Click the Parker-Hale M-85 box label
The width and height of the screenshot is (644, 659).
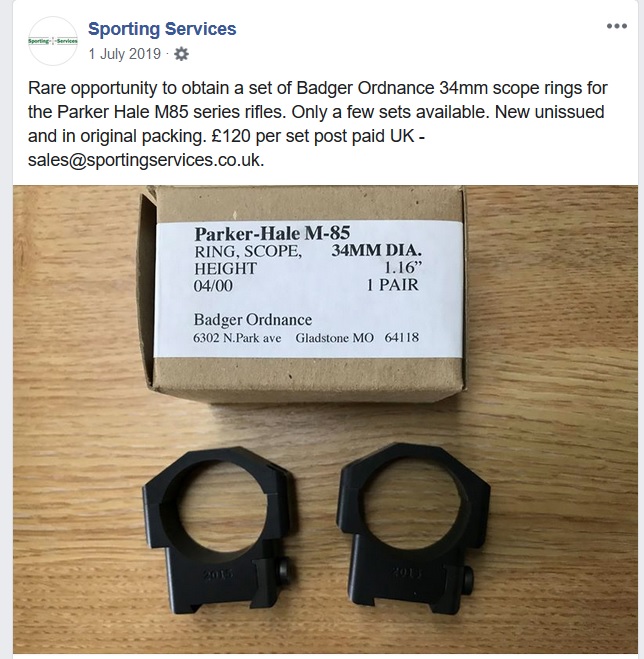(x=308, y=288)
